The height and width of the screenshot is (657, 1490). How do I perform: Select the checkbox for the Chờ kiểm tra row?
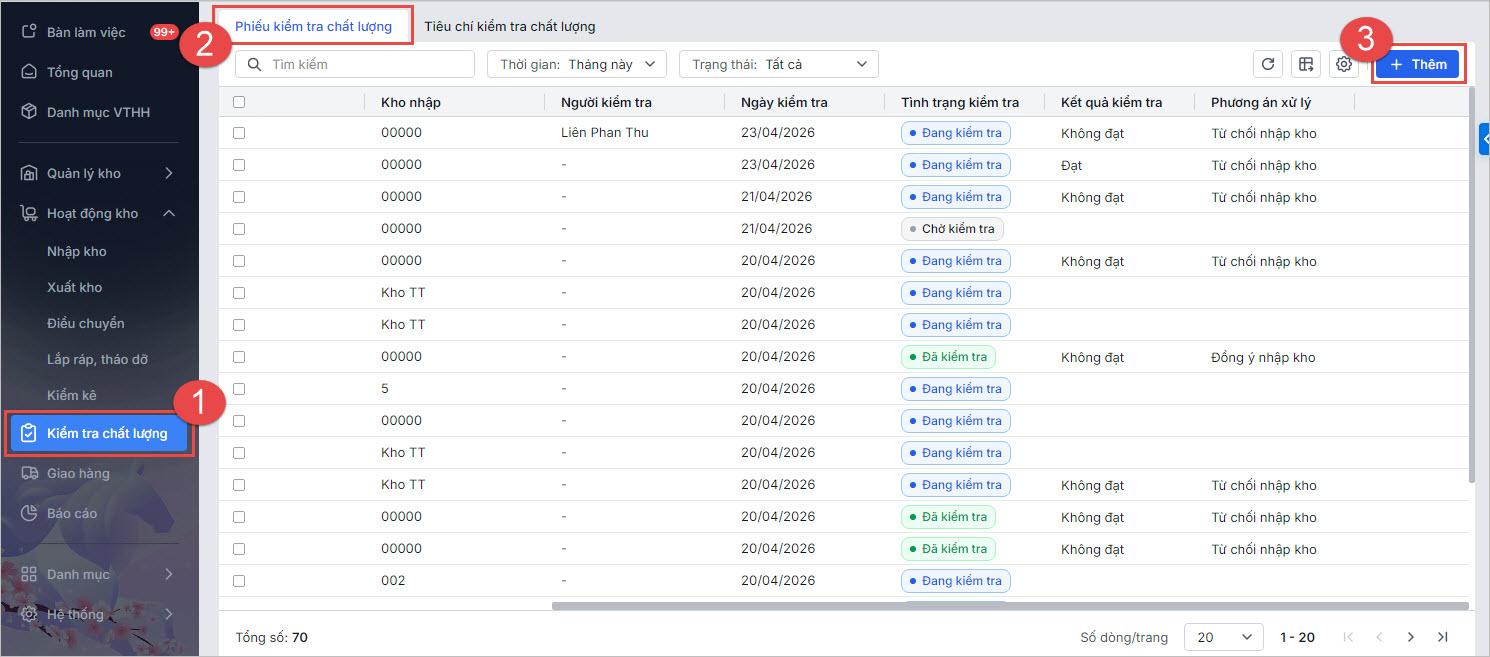[239, 229]
